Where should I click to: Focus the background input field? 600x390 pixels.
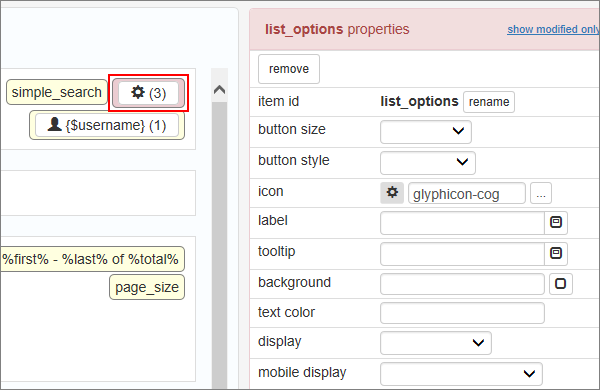pyautogui.click(x=462, y=284)
